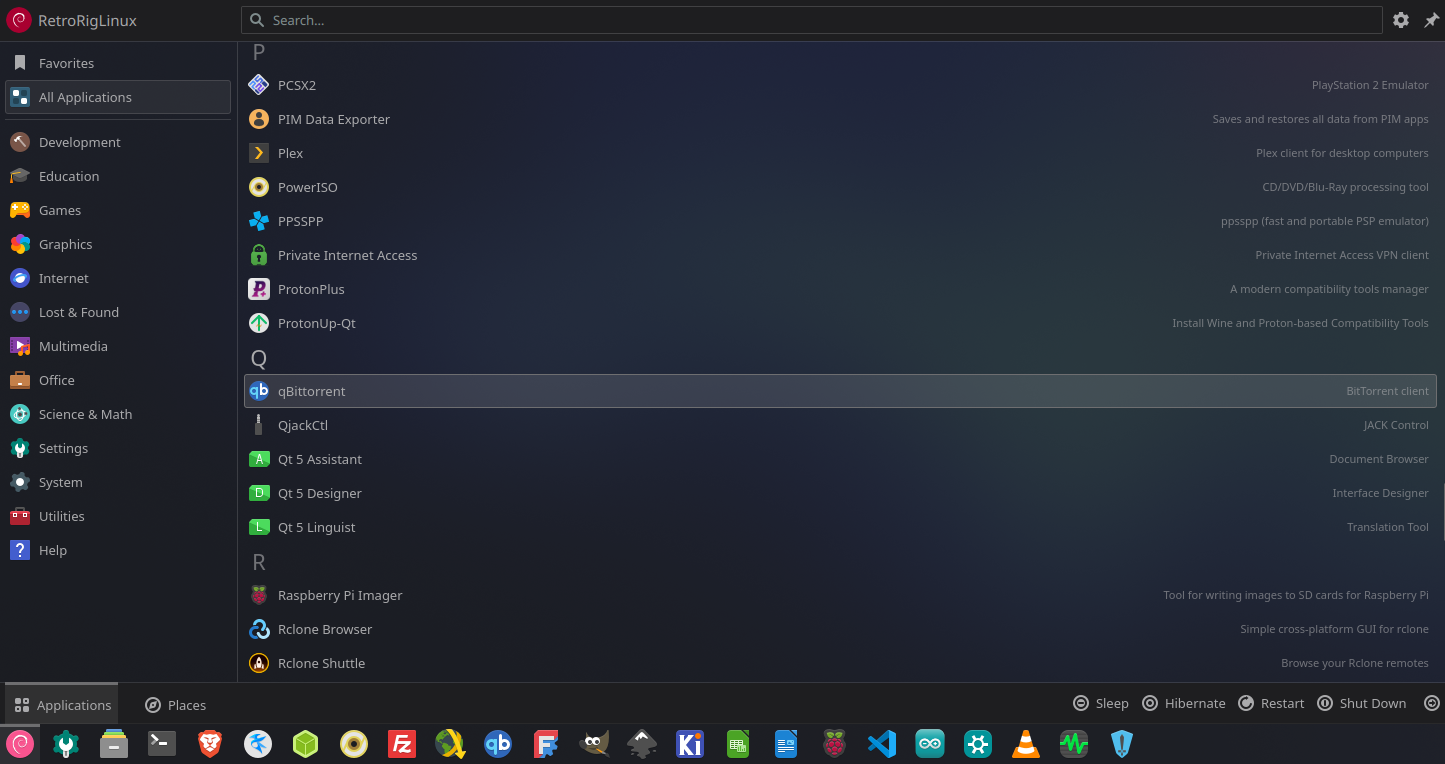Screen dimensions: 1445x764
Task: Launch FileZilla from the taskbar
Action: tap(401, 743)
